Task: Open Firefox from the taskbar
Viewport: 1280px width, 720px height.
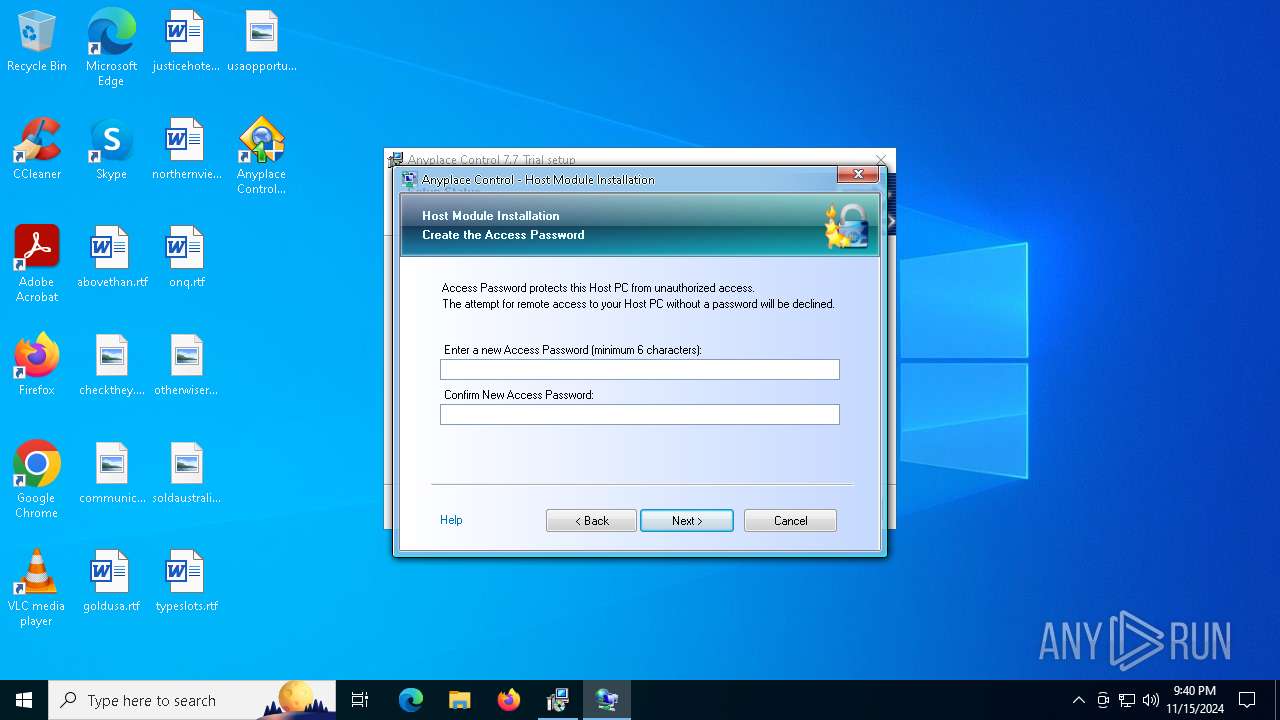Action: pyautogui.click(x=508, y=700)
